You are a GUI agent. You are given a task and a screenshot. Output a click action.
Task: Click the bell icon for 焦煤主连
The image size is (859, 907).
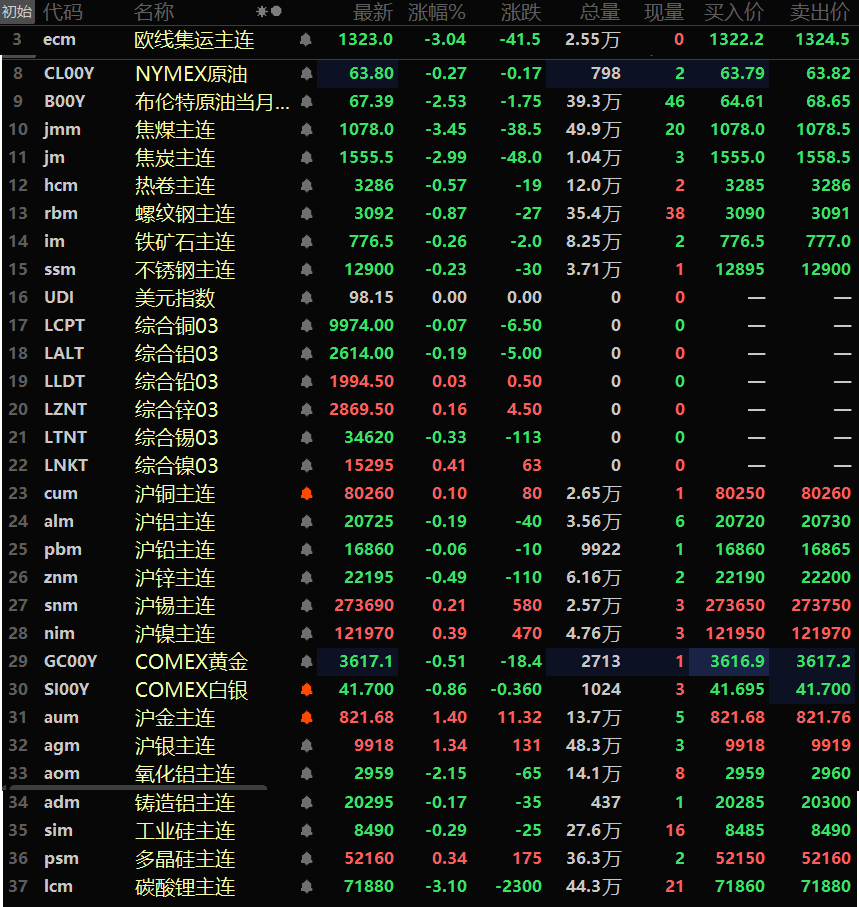click(x=306, y=130)
